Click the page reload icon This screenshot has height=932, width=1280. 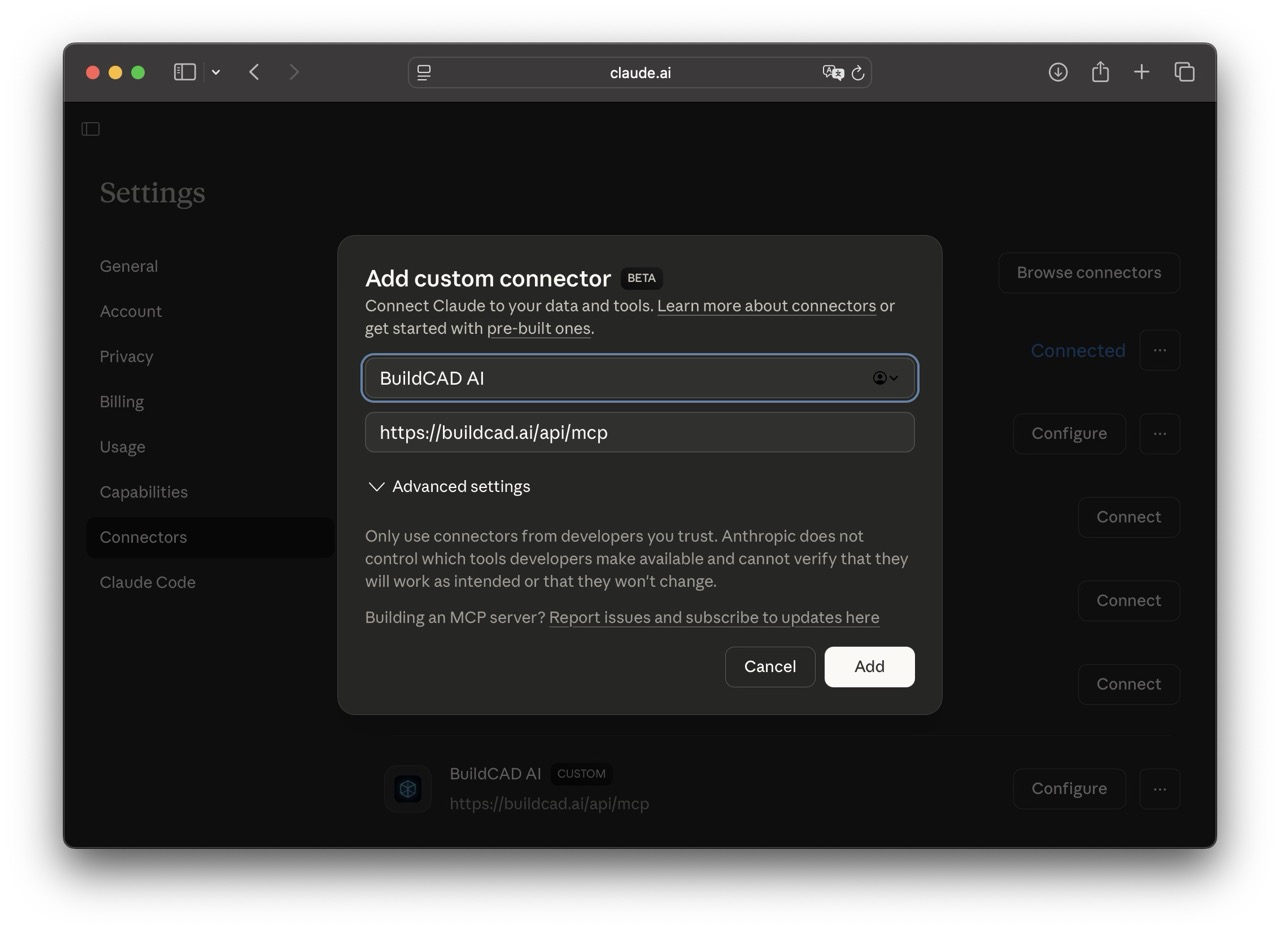click(858, 73)
